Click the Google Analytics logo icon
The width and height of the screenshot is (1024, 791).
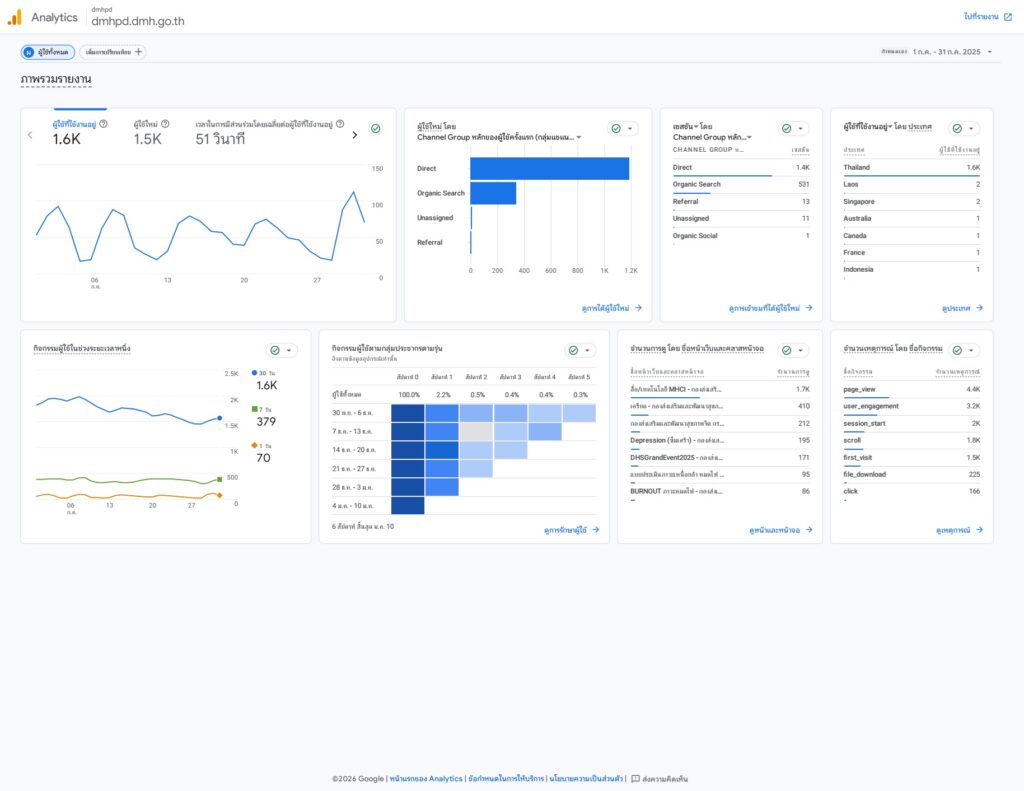click(14, 17)
